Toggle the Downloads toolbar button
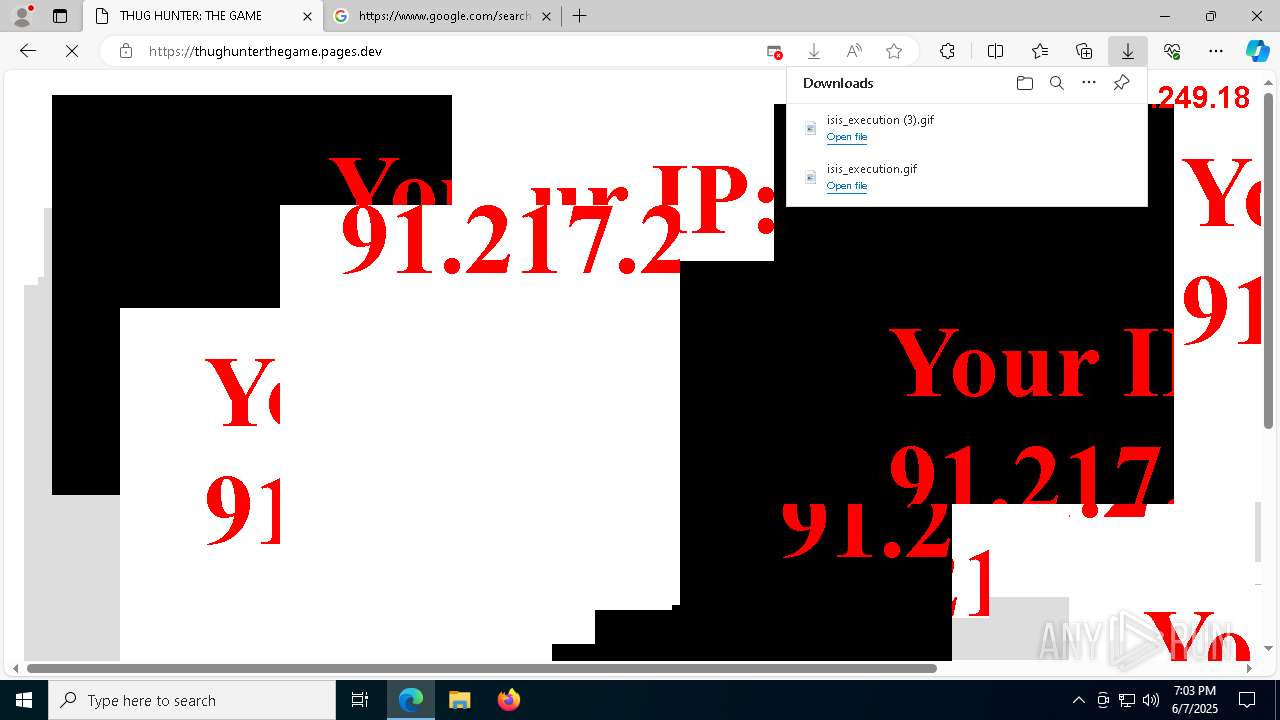Image resolution: width=1280 pixels, height=720 pixels. click(x=1127, y=51)
